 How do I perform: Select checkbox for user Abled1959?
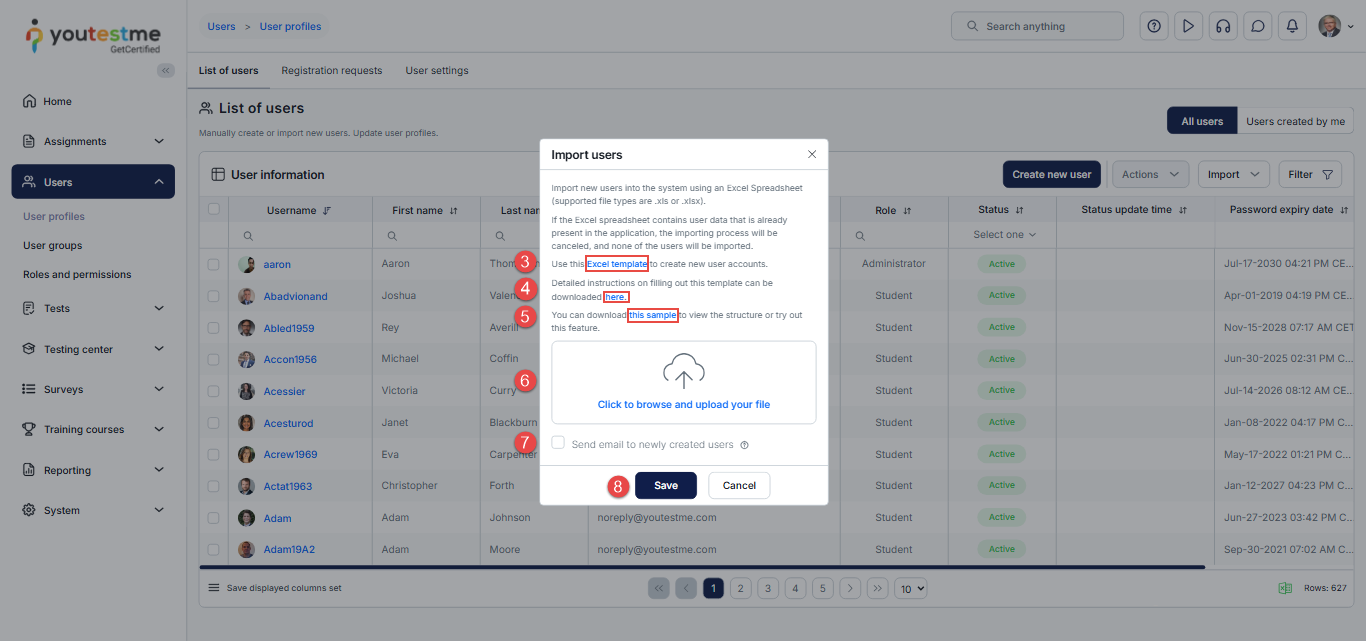(x=213, y=327)
